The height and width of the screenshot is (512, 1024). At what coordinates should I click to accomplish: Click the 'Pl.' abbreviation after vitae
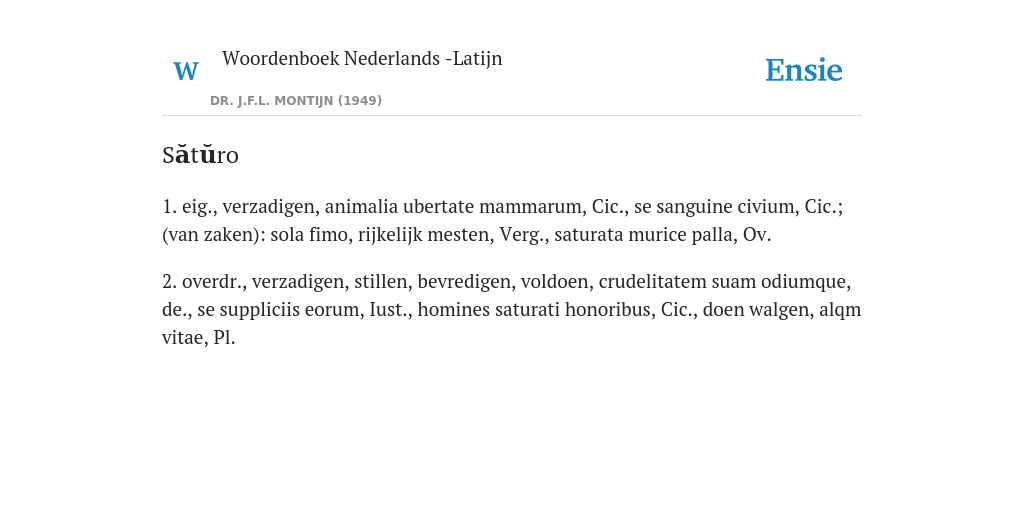(224, 338)
